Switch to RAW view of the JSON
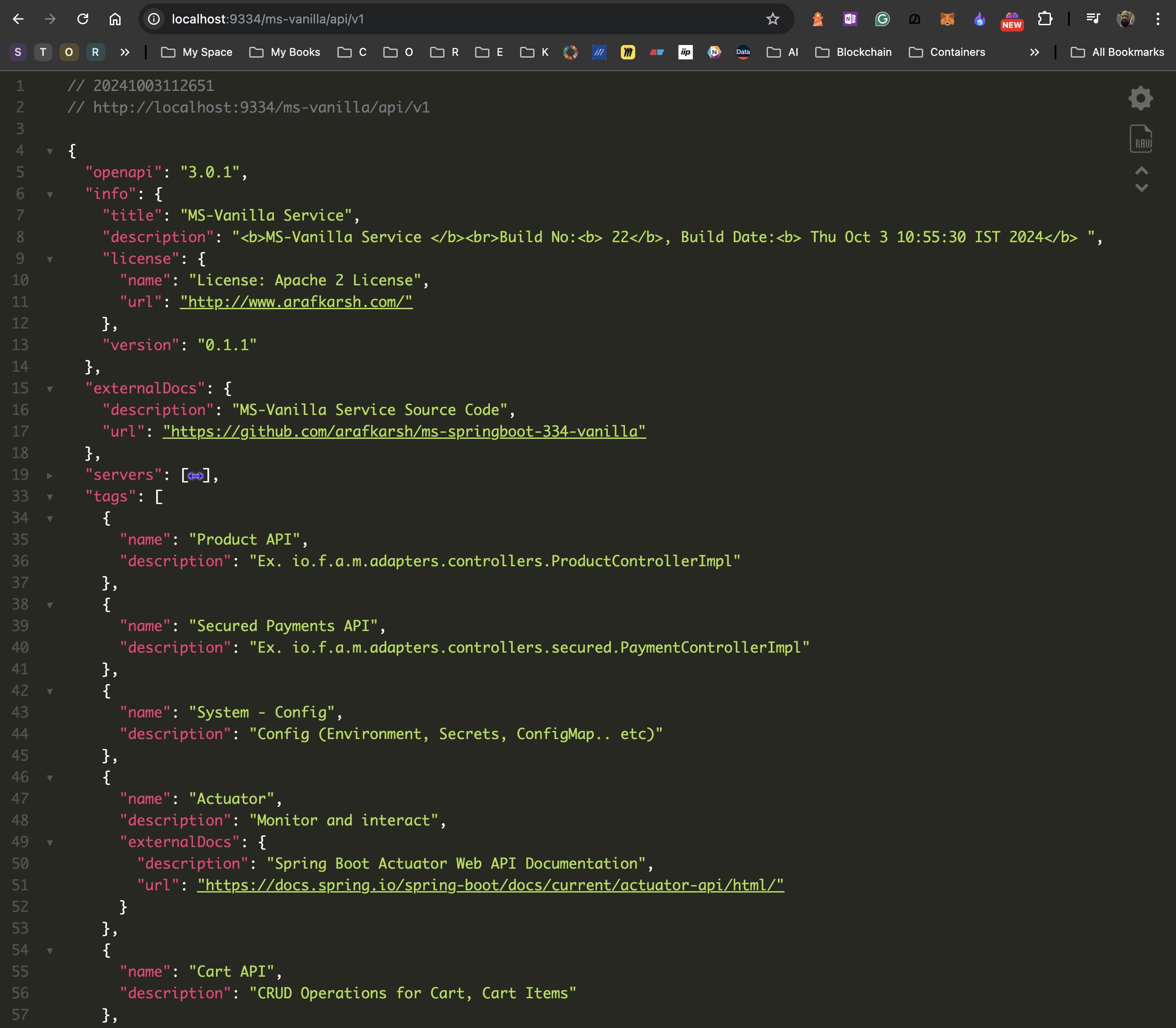 pos(1140,139)
